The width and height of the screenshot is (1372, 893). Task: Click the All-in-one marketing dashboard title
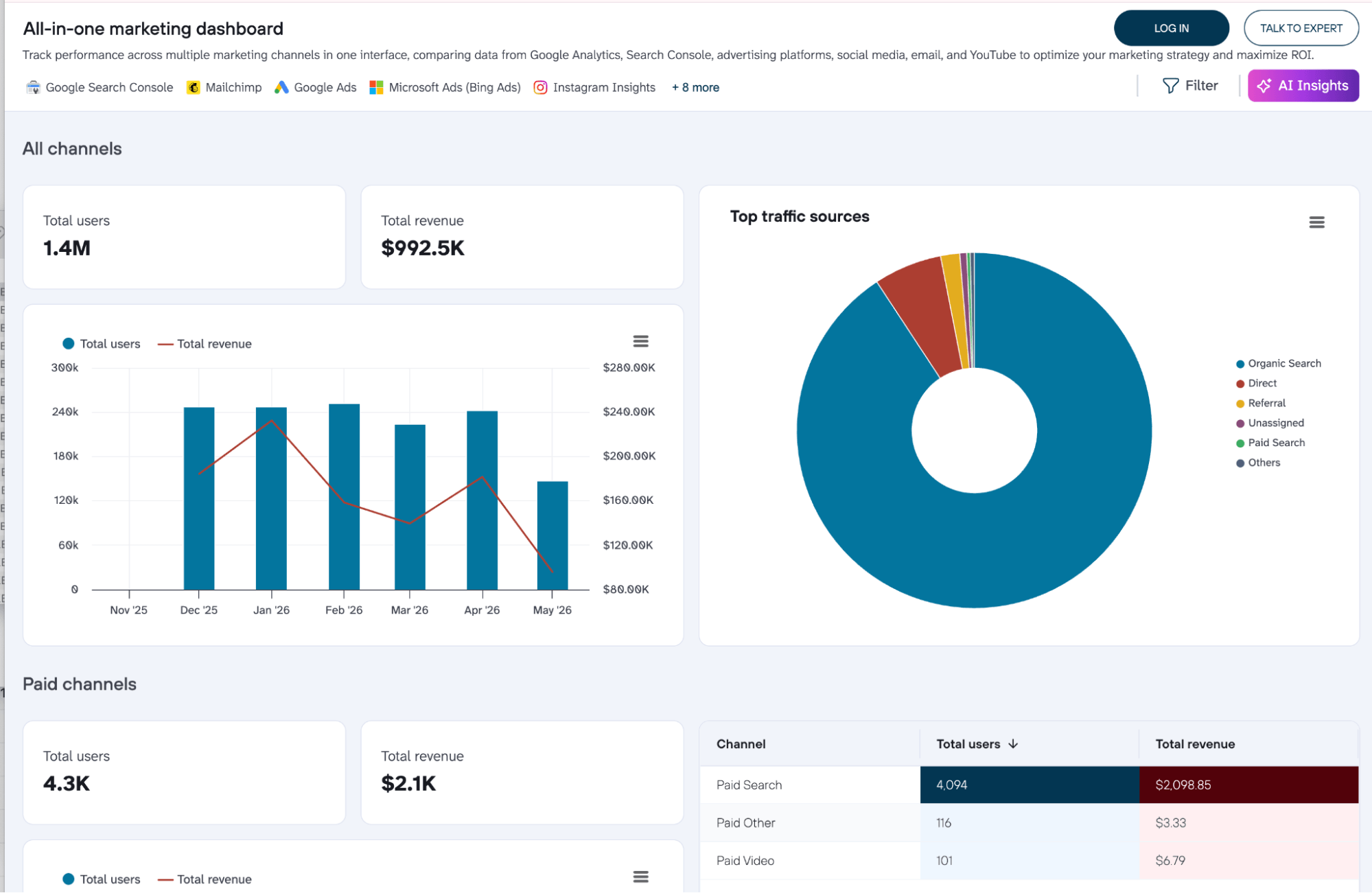tap(153, 28)
